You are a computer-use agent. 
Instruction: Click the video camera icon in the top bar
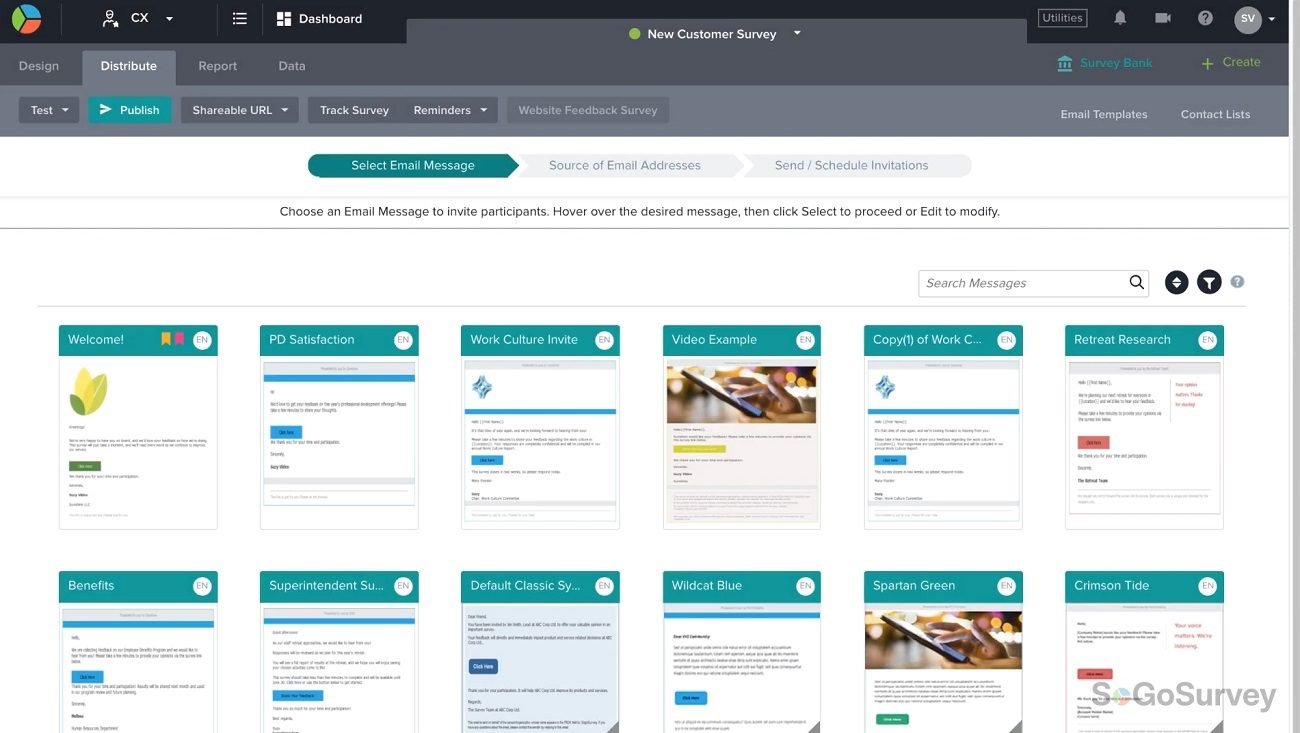tap(1161, 16)
